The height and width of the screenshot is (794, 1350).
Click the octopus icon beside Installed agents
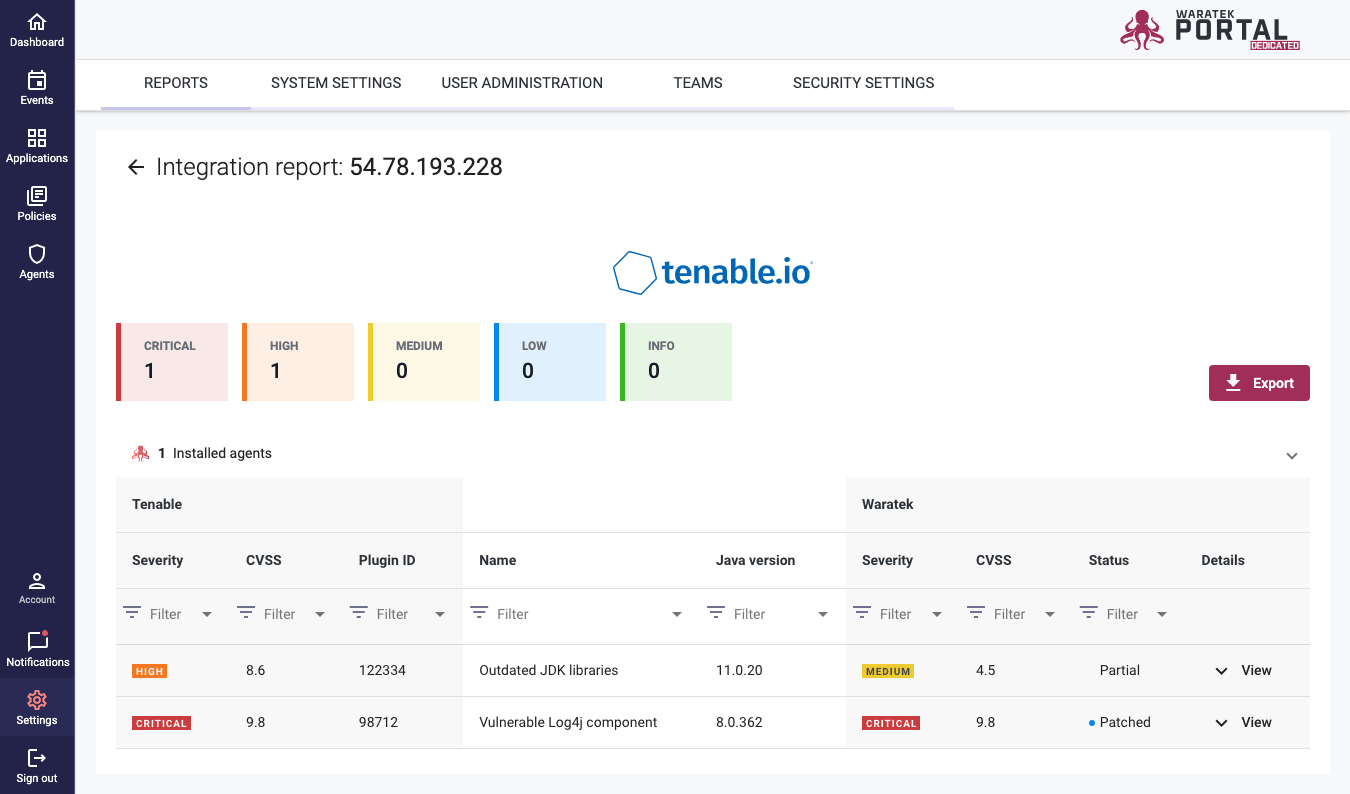coord(141,453)
